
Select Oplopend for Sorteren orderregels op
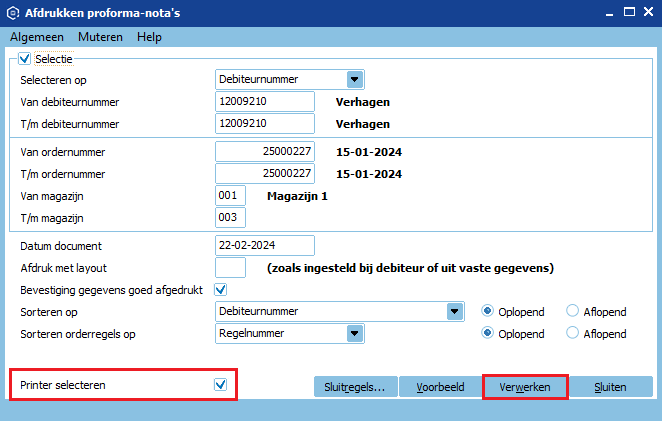pos(487,333)
